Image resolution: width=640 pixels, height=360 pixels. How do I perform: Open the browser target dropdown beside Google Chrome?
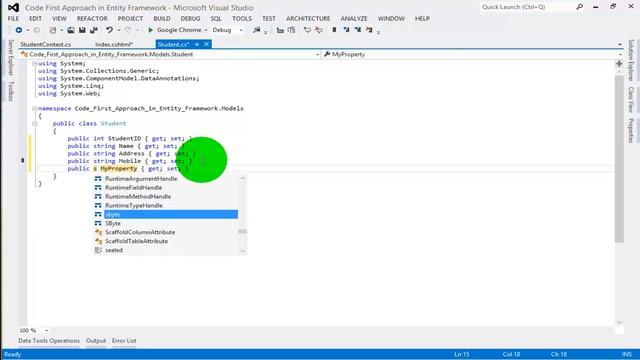(206, 30)
